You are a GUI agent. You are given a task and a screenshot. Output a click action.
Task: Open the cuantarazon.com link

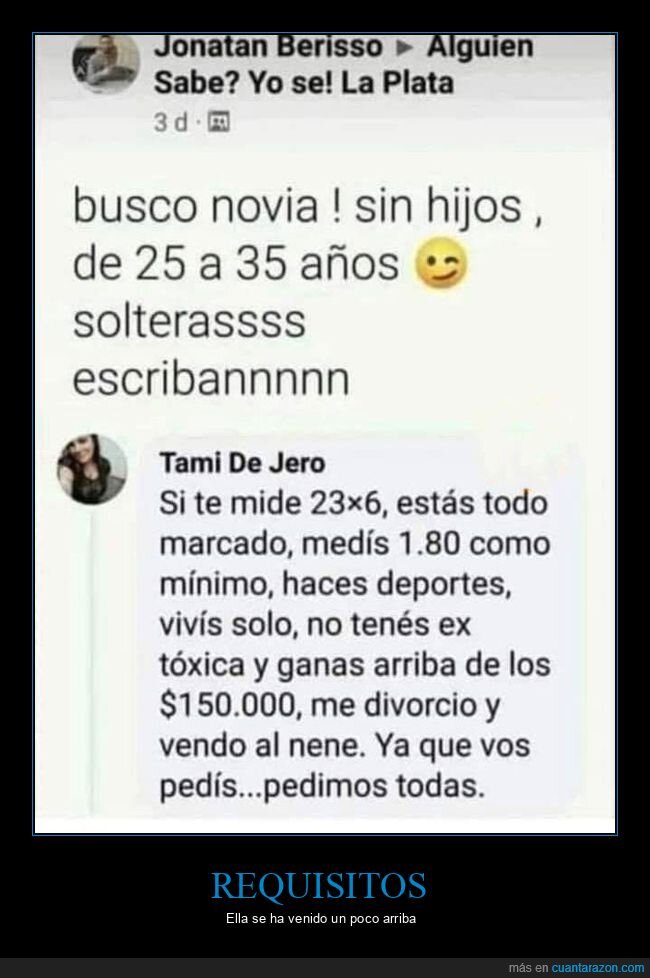click(598, 967)
